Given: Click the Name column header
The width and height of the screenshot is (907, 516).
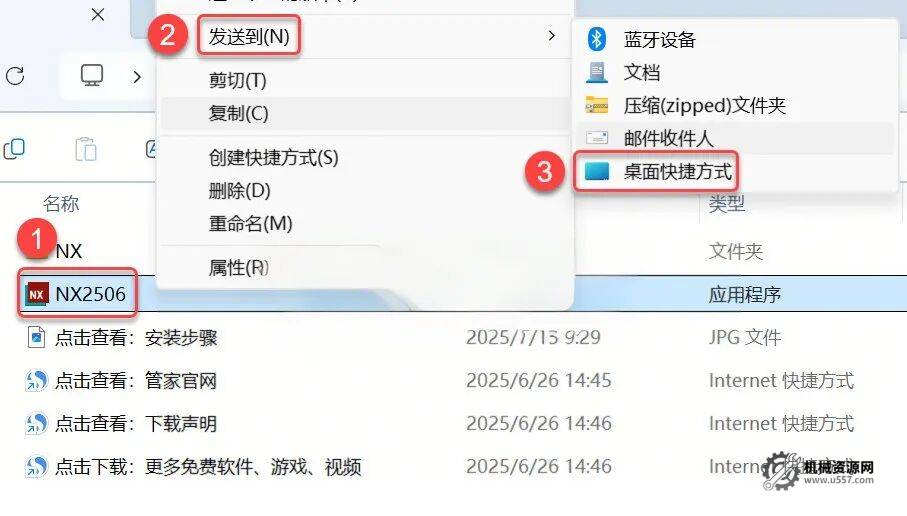Looking at the screenshot, I should click(61, 204).
